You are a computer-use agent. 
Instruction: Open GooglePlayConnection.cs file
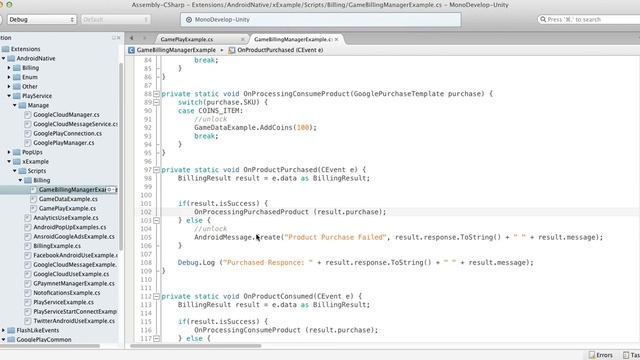[67, 133]
